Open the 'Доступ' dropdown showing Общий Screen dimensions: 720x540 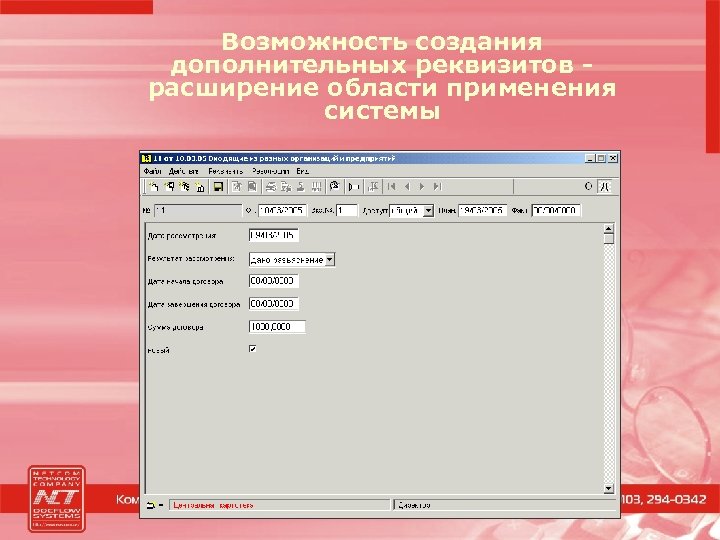pyautogui.click(x=428, y=211)
